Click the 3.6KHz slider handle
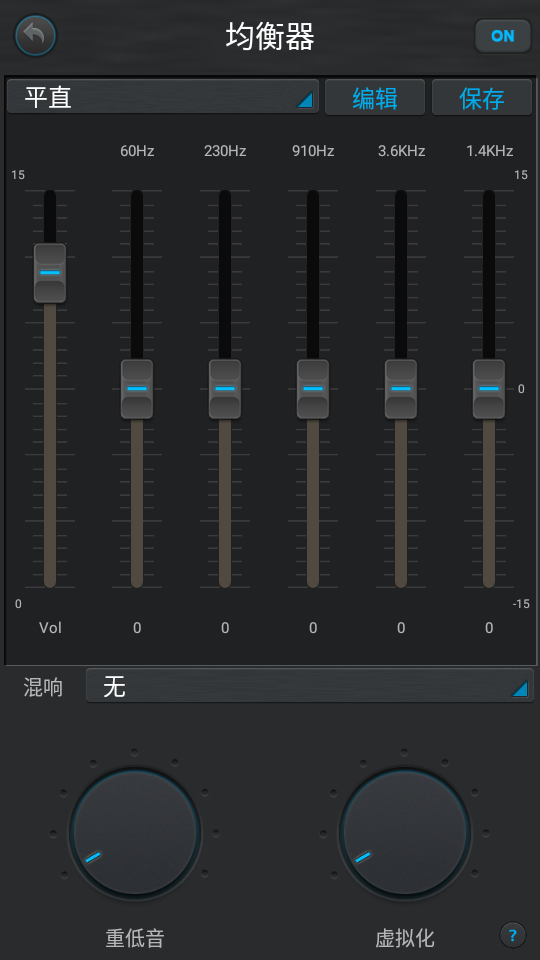The image size is (540, 960). coord(401,389)
